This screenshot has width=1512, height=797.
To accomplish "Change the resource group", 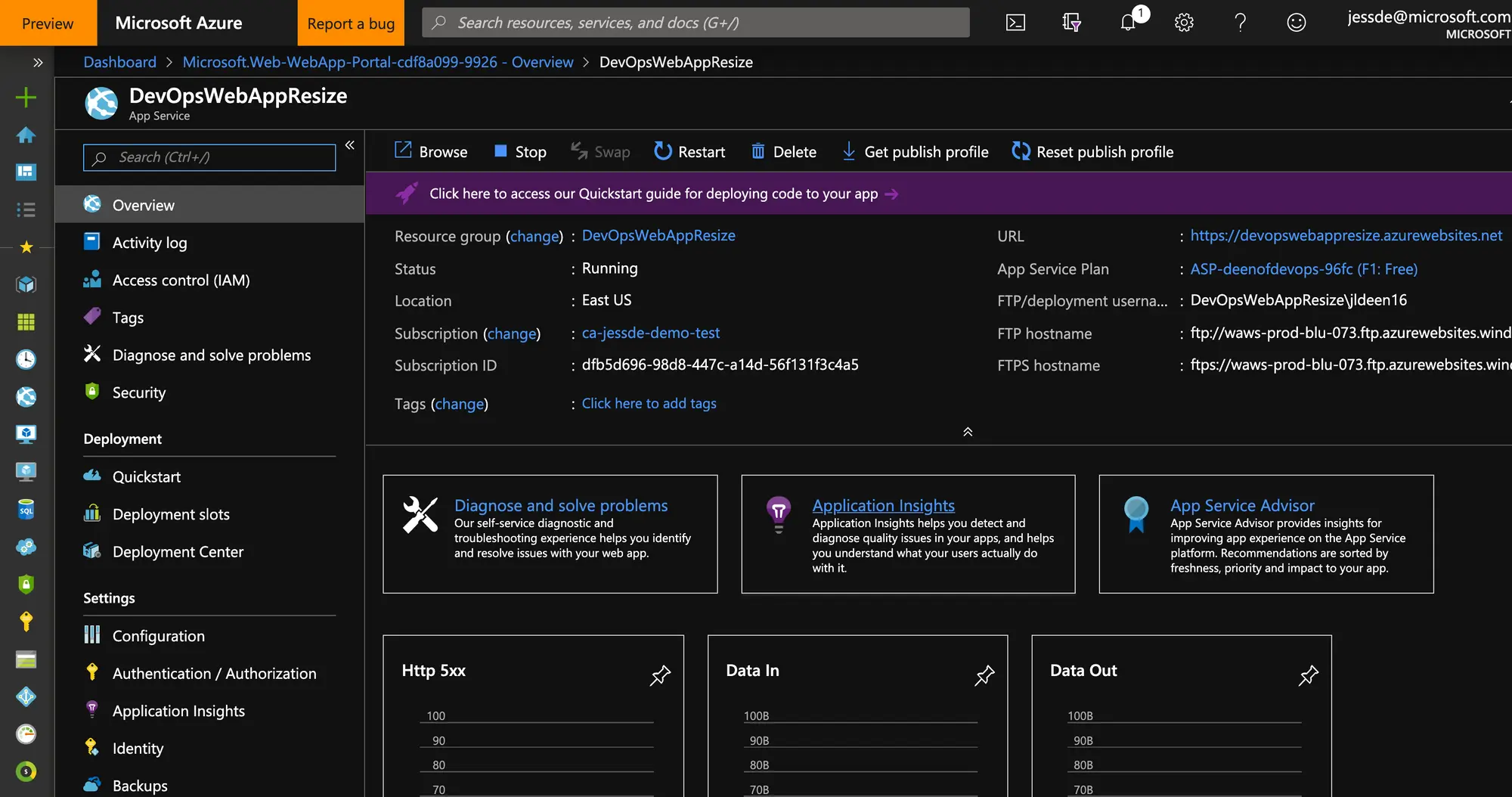I will click(534, 236).
